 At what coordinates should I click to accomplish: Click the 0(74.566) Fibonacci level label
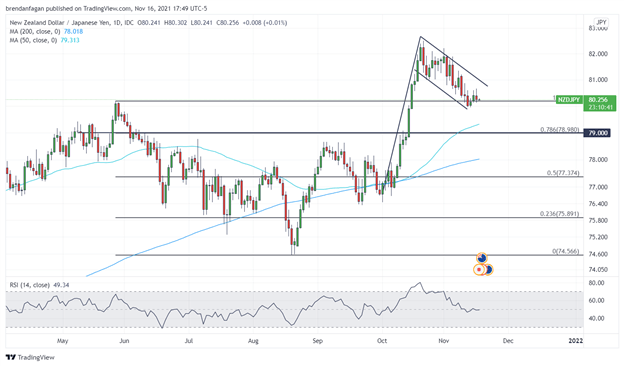566,251
